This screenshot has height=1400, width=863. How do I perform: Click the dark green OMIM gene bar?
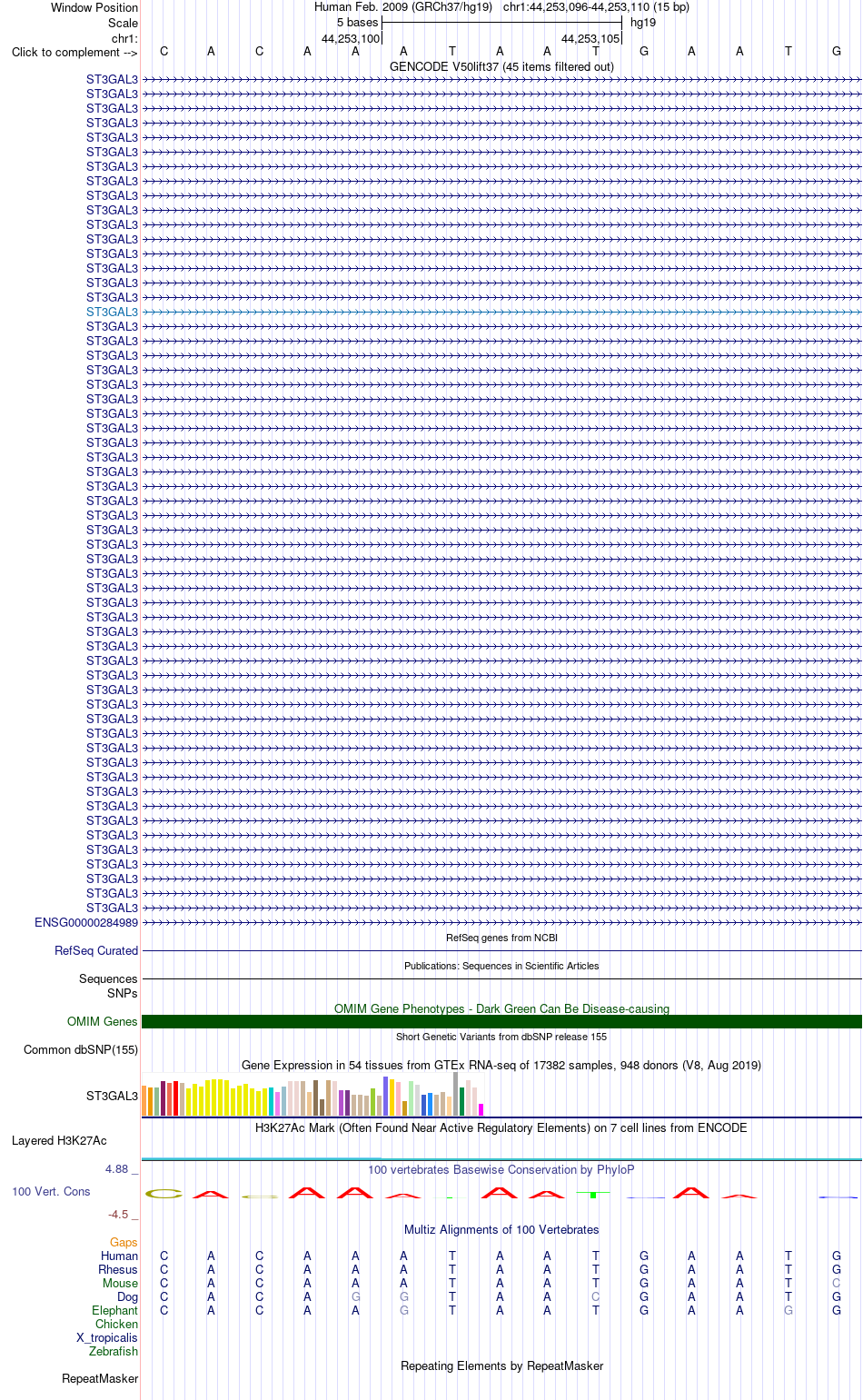[501, 1021]
